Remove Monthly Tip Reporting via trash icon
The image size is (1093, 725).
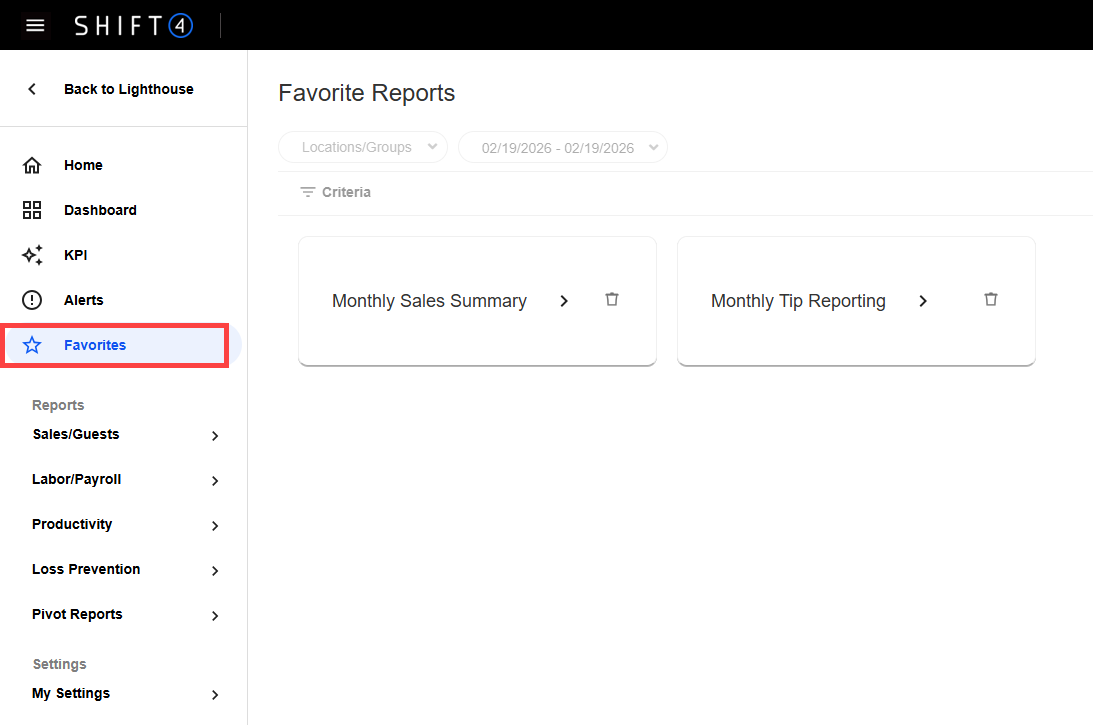991,299
